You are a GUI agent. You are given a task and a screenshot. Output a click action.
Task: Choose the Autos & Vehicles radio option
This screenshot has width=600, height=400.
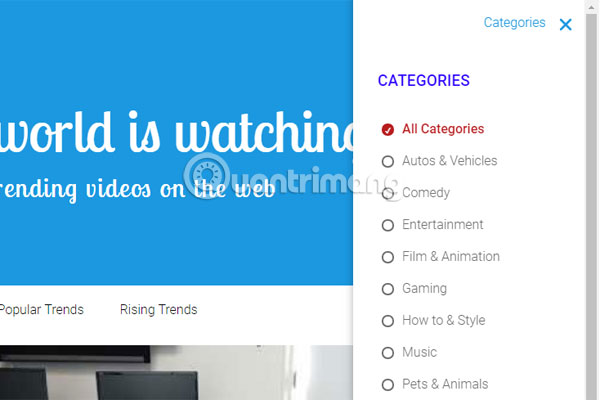click(388, 162)
